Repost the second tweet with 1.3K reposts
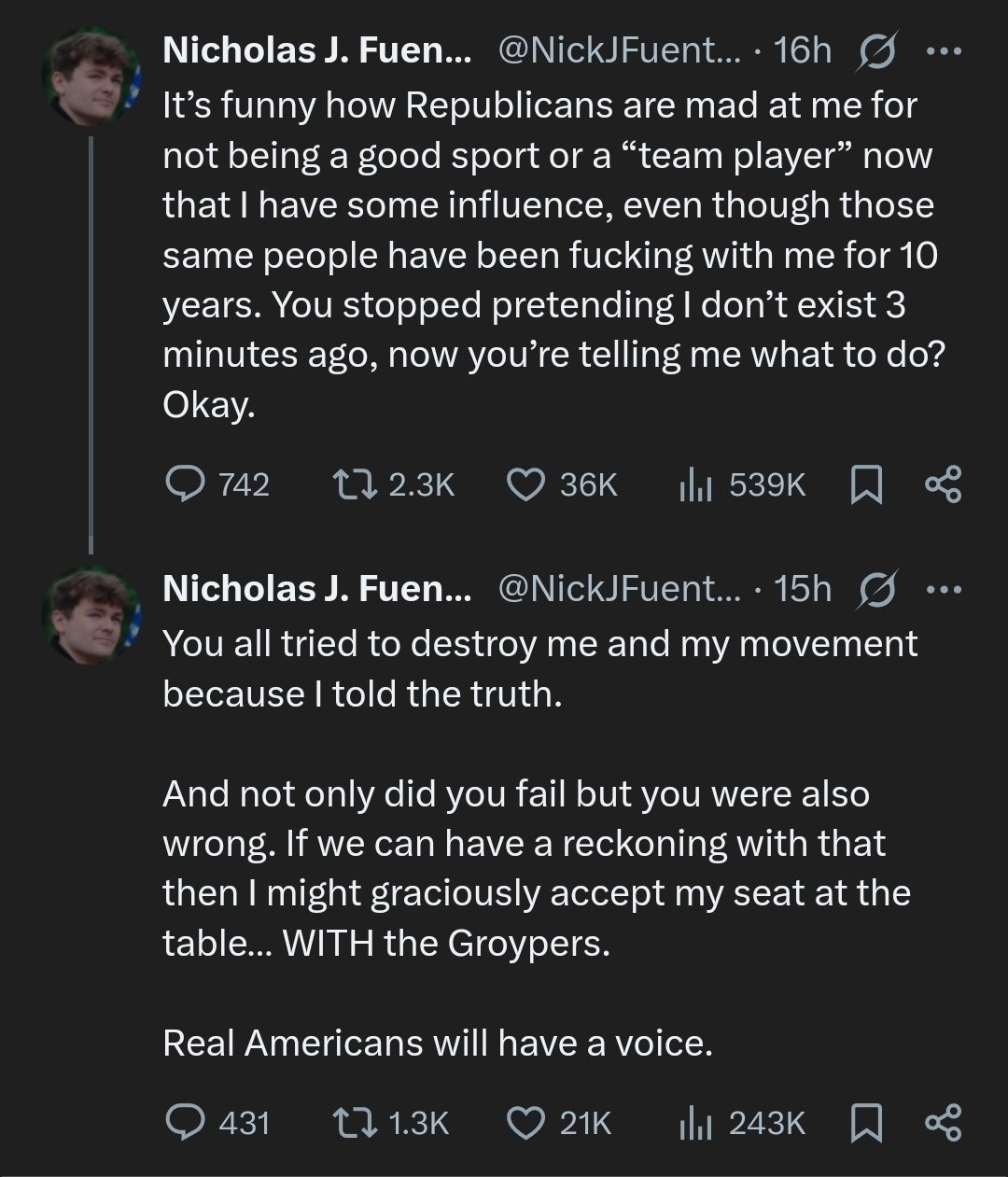 click(355, 1122)
